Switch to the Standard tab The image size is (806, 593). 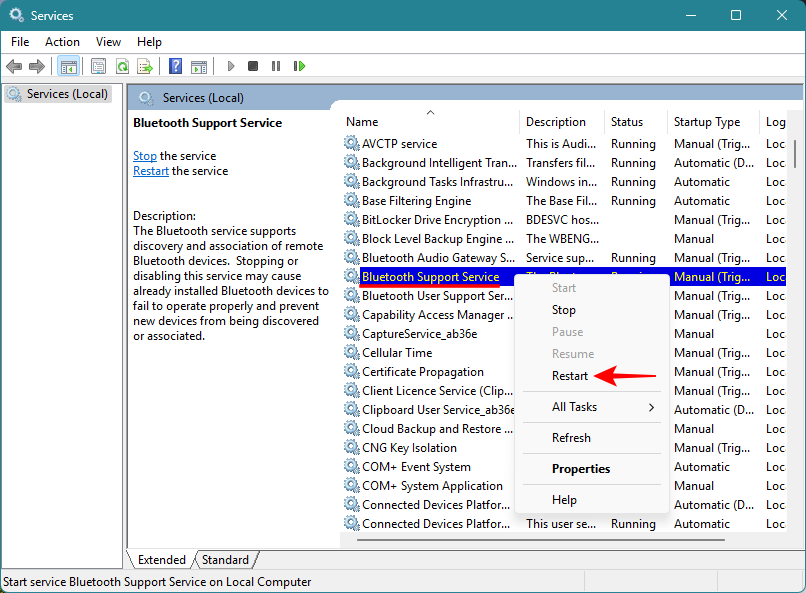(225, 560)
